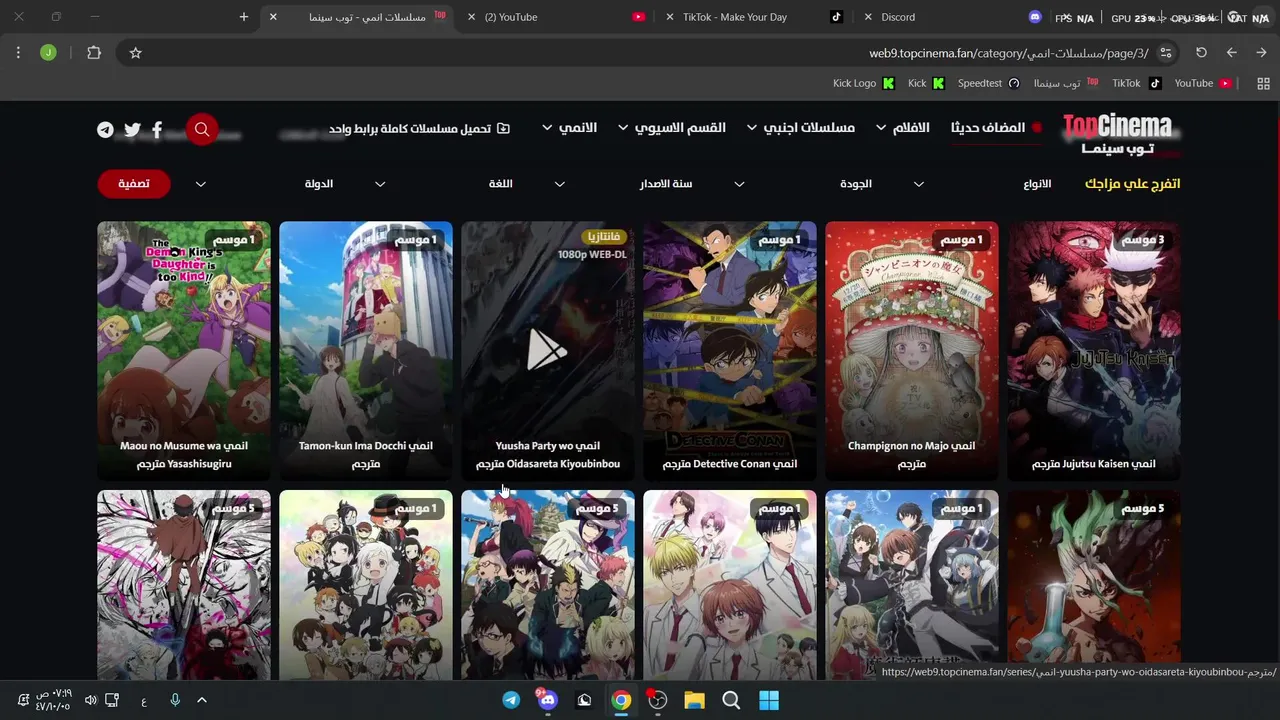Bookmark this page with the star icon
The image size is (1280, 720).
(136, 53)
